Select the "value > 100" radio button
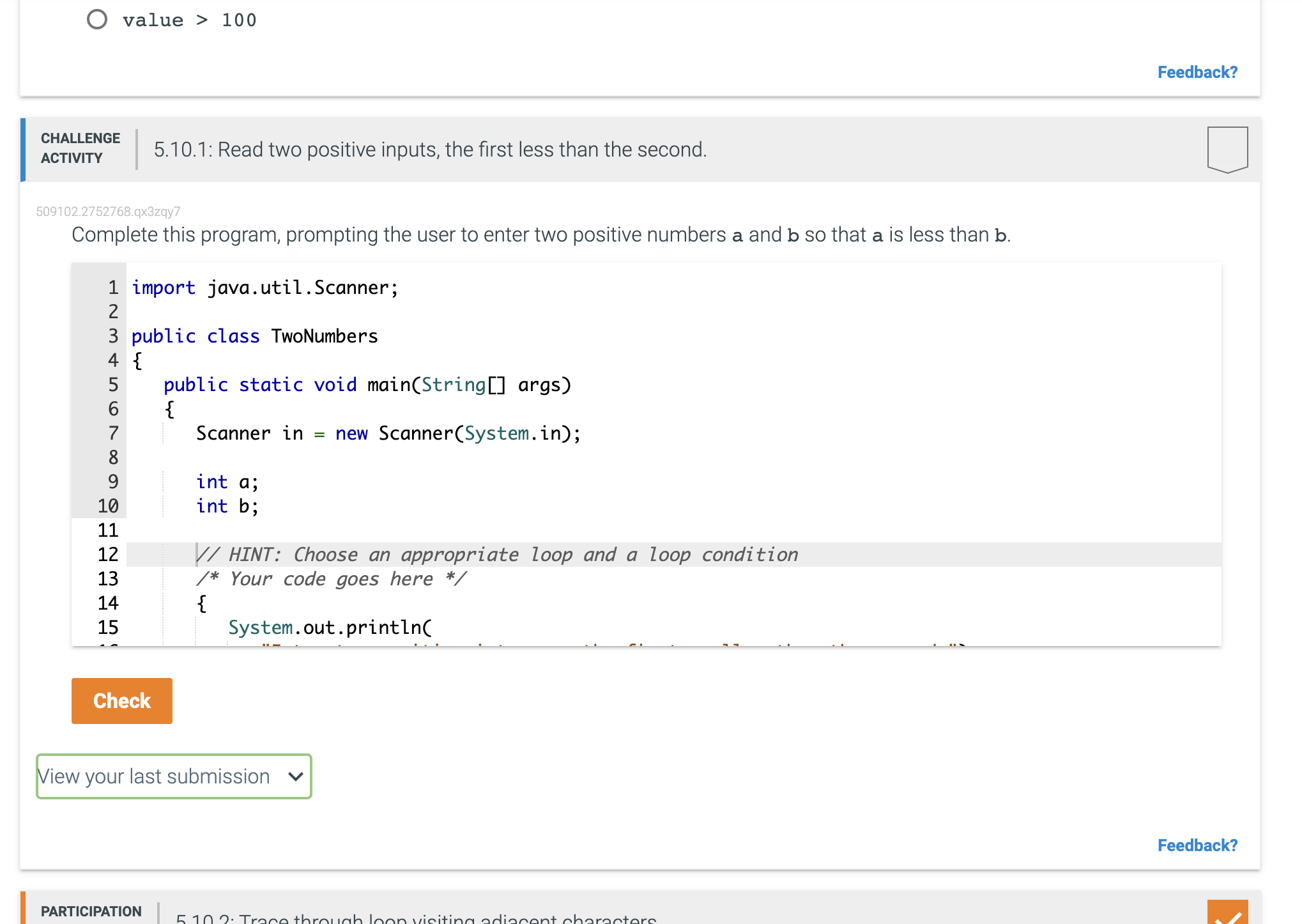Viewport: 1302px width, 924px height. point(97,20)
